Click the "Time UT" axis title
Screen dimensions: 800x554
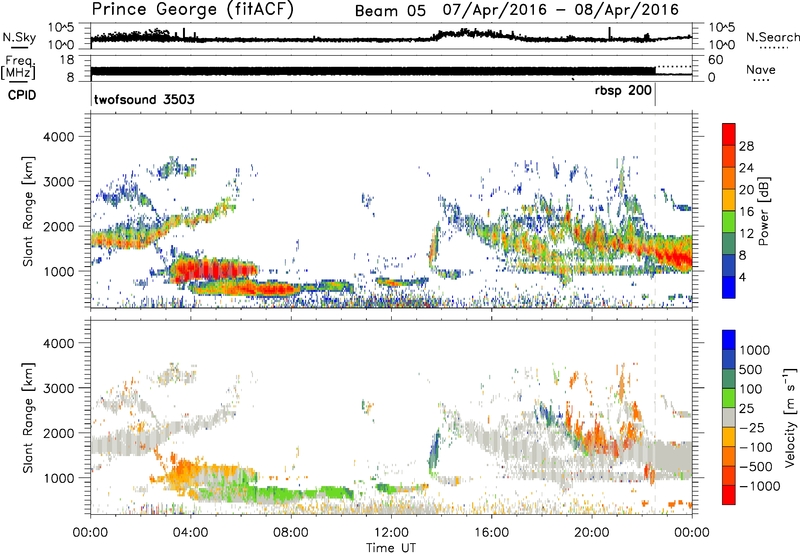(x=391, y=548)
